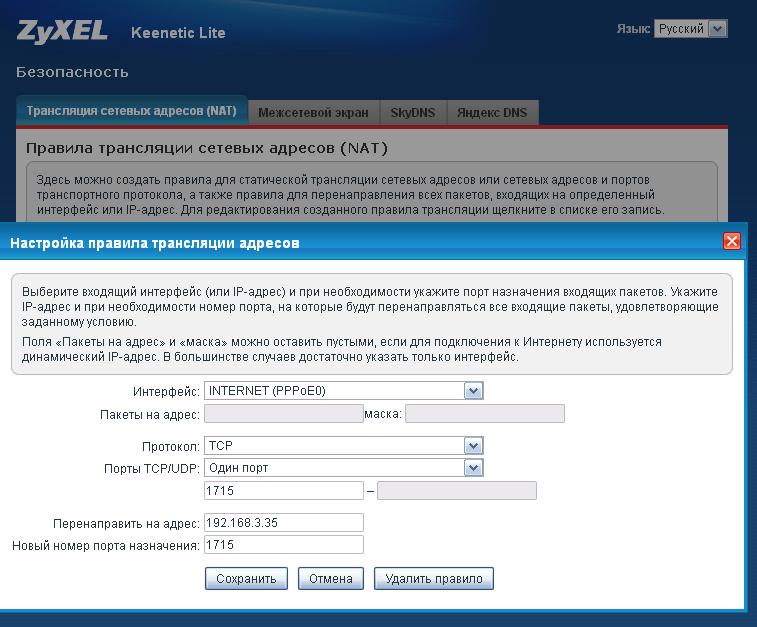This screenshot has height=627, width=757.
Task: Click the маска input field
Action: point(484,413)
